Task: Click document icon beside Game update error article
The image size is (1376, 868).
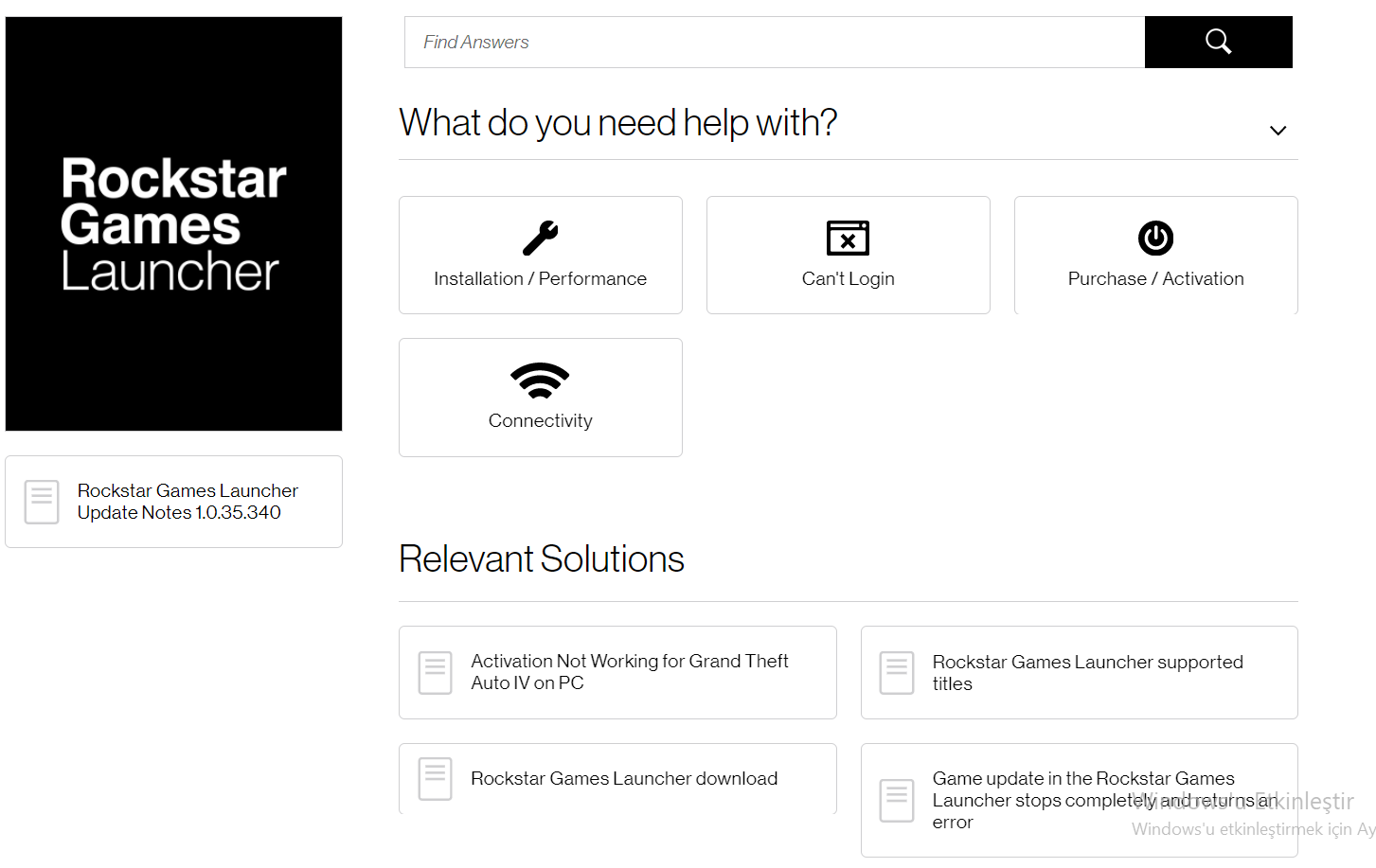Action: pyautogui.click(x=897, y=801)
